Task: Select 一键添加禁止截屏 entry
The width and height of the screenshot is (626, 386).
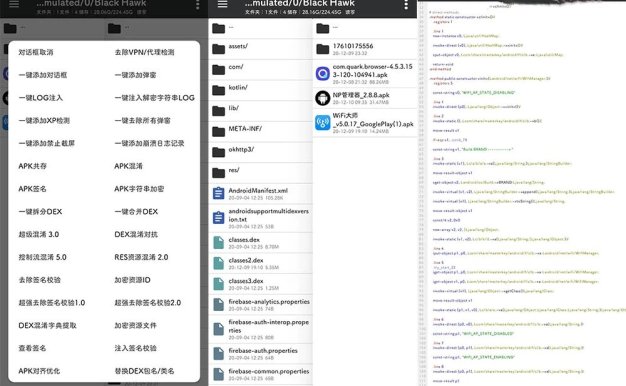Action: (46, 143)
